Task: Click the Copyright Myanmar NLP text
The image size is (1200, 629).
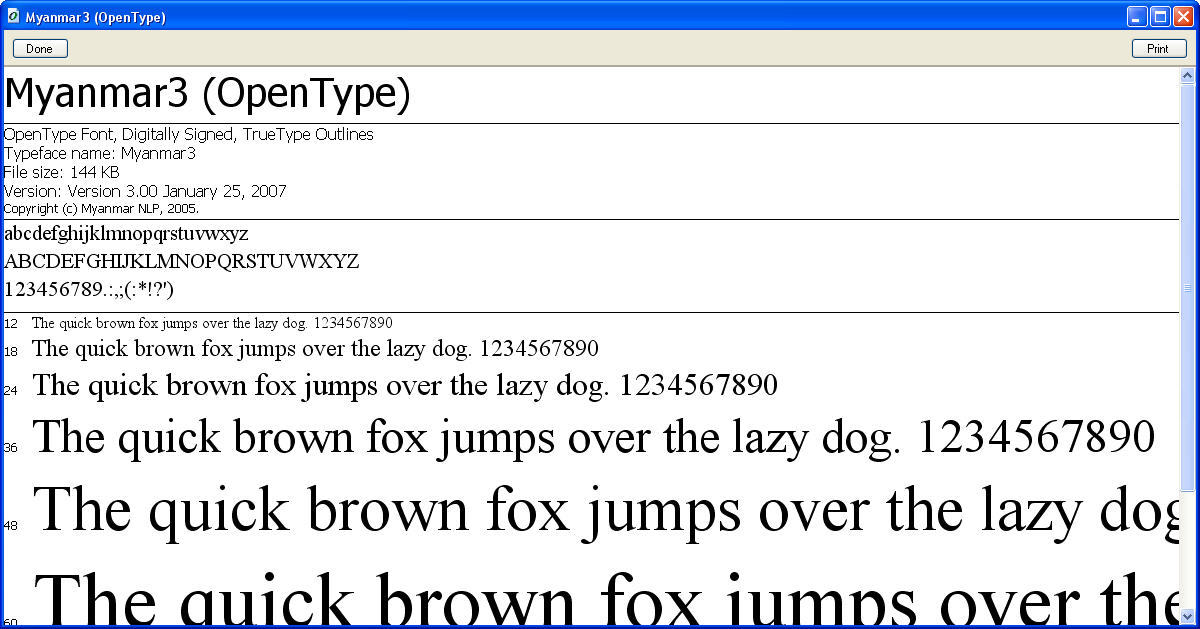Action: [102, 209]
